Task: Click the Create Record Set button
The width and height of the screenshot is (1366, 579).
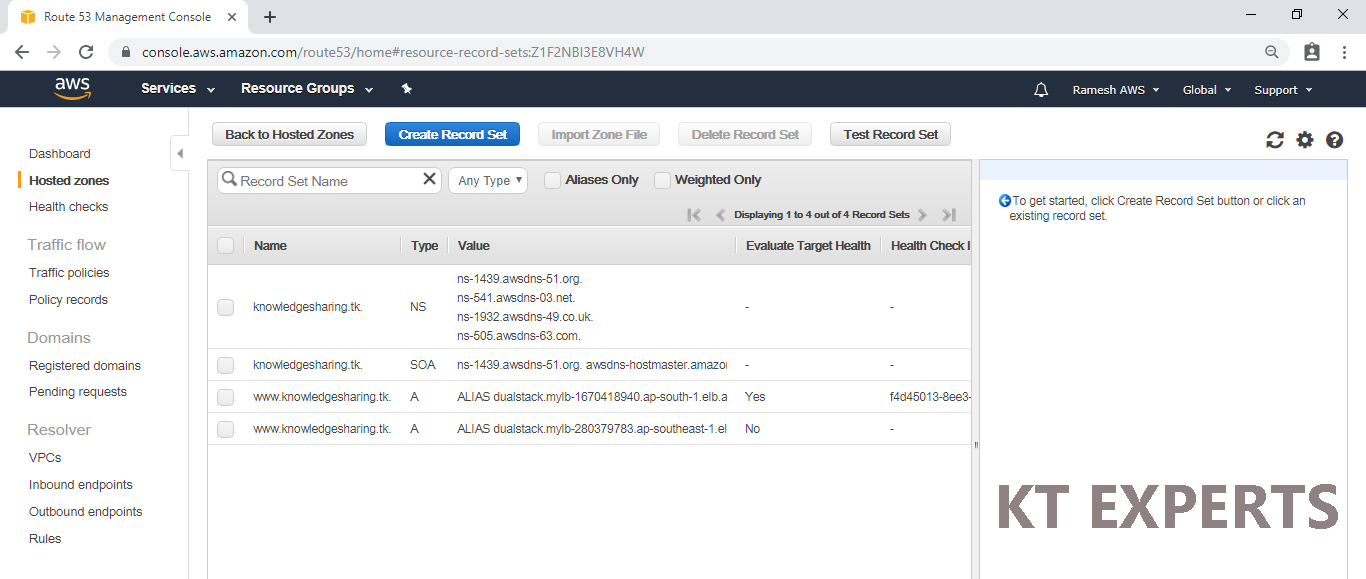Action: click(x=453, y=134)
